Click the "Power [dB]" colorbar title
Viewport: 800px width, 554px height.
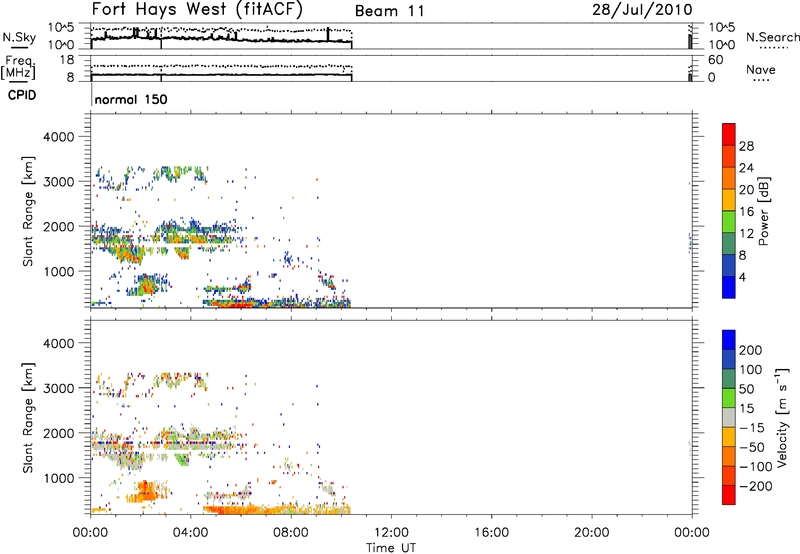tap(764, 211)
